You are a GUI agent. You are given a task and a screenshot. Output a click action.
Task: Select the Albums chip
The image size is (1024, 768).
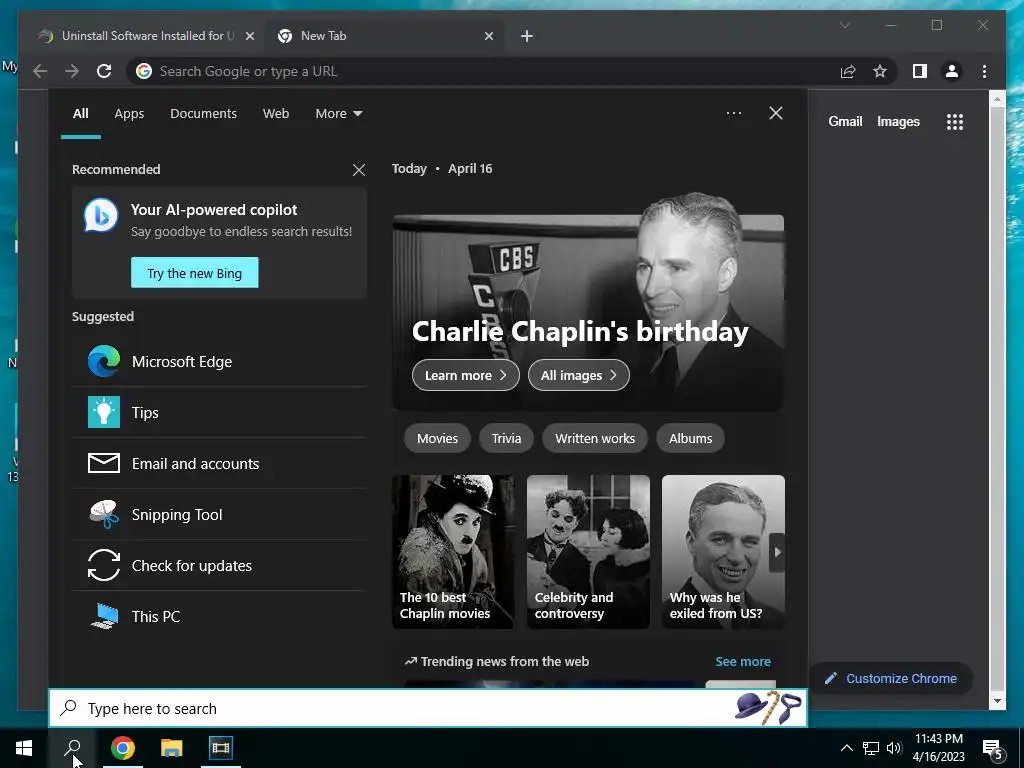[x=690, y=438]
